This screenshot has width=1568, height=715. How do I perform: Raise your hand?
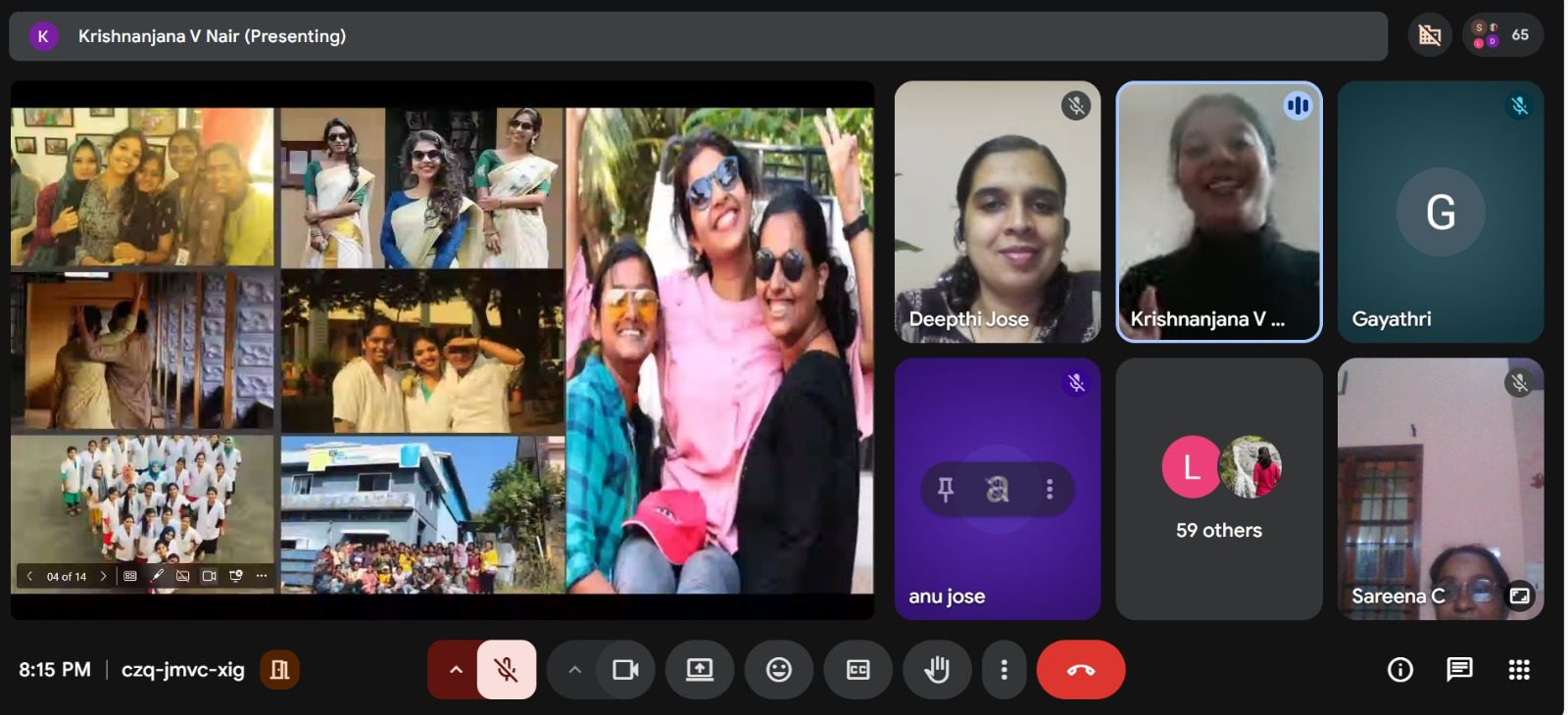pyautogui.click(x=937, y=670)
